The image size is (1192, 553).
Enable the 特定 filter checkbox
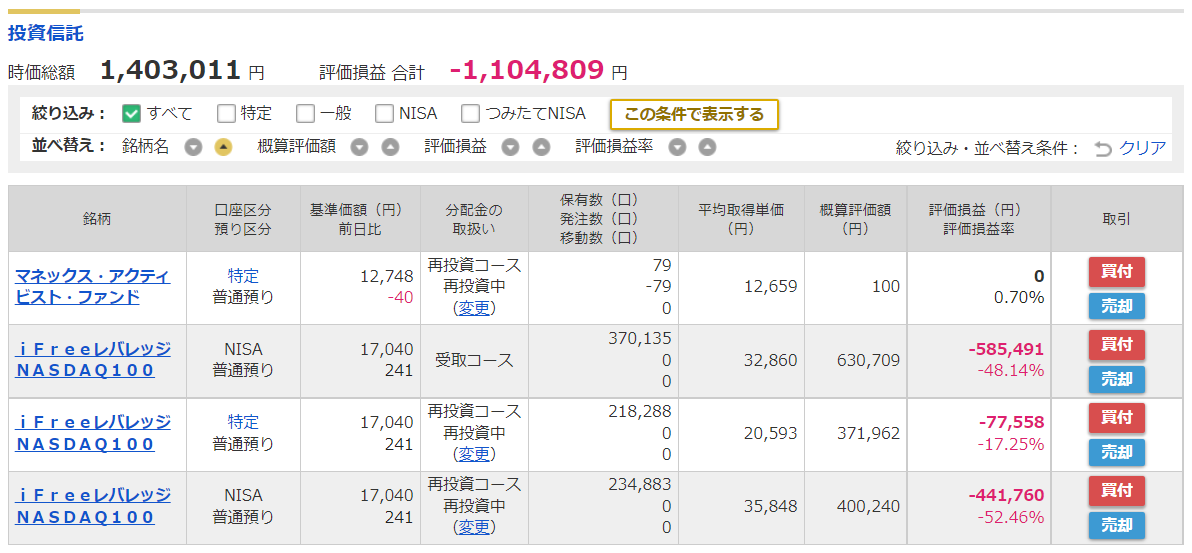click(x=226, y=114)
